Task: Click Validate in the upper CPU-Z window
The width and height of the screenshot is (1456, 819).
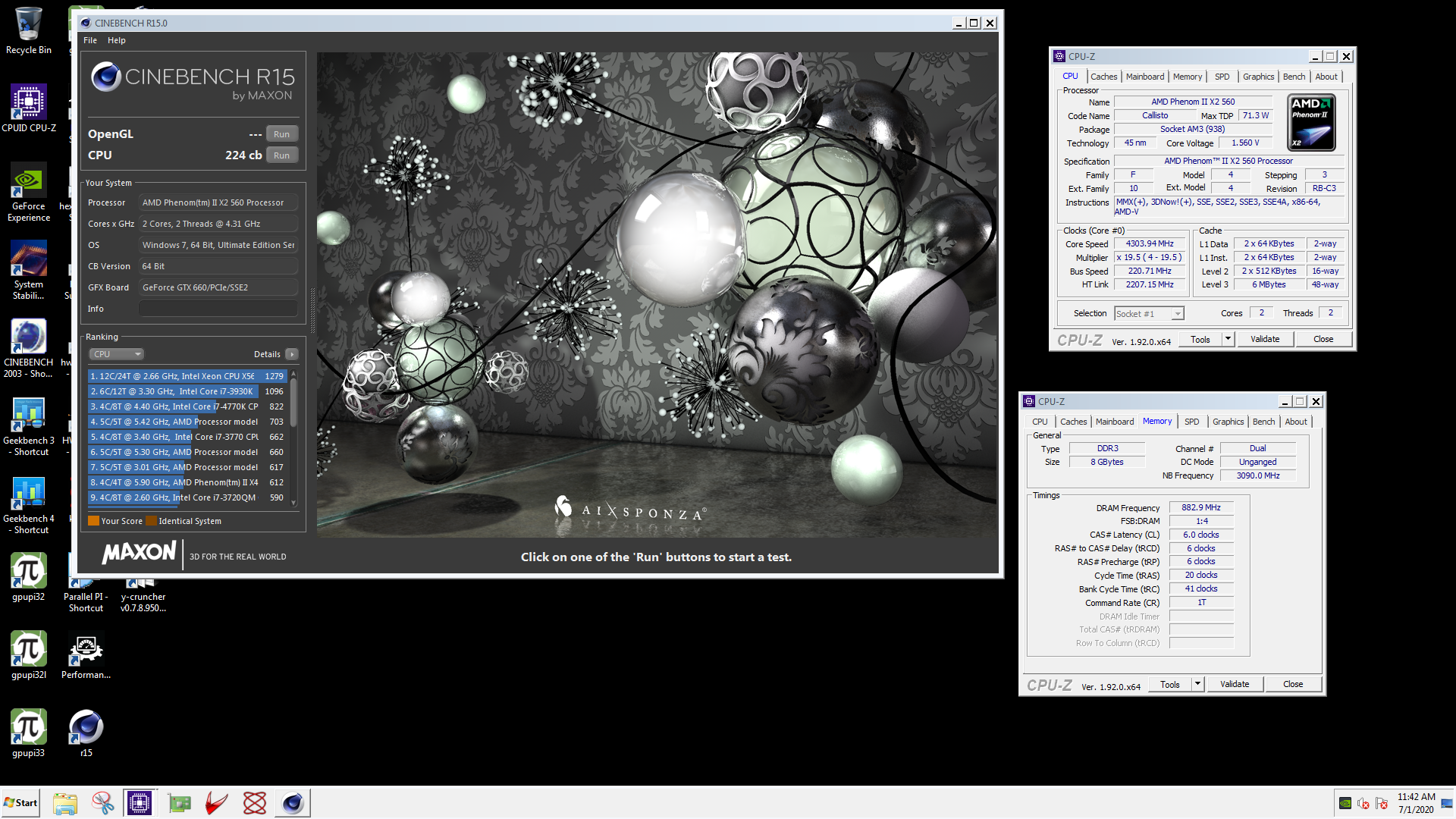Action: coord(1264,339)
